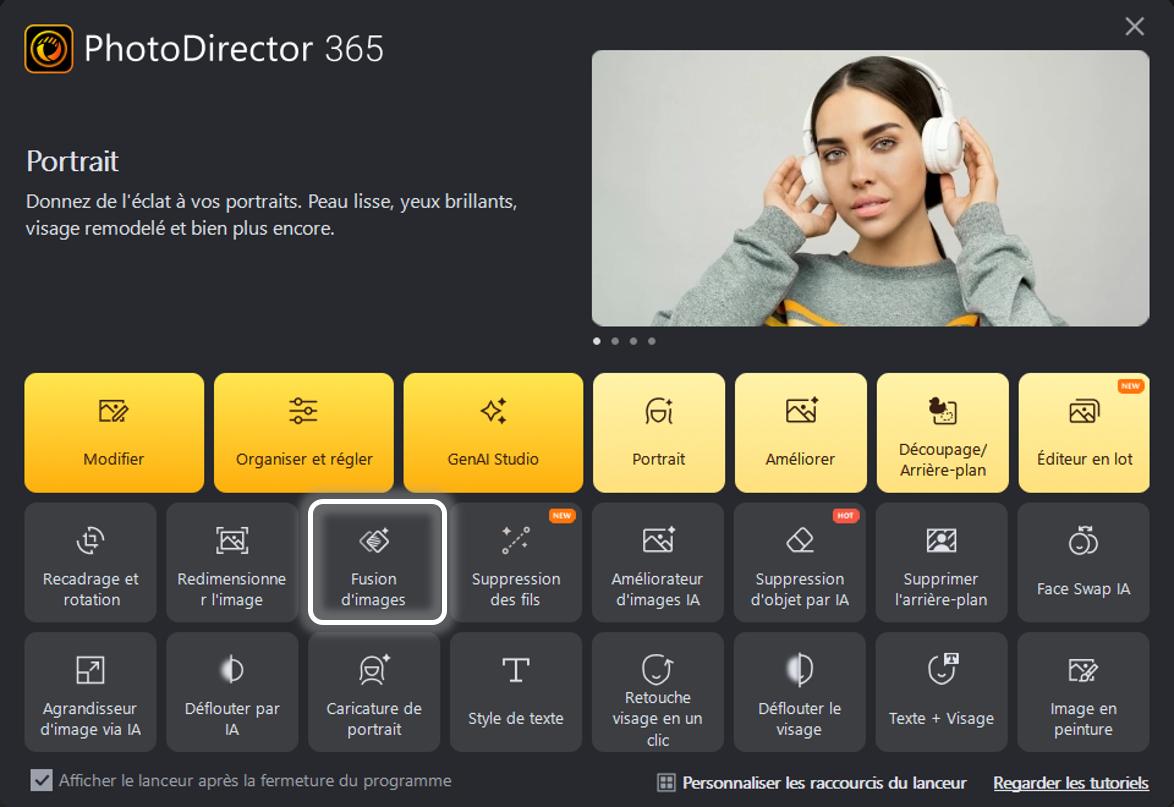Open Supprimer l'arrière-plan
1174x807 pixels.
point(941,562)
